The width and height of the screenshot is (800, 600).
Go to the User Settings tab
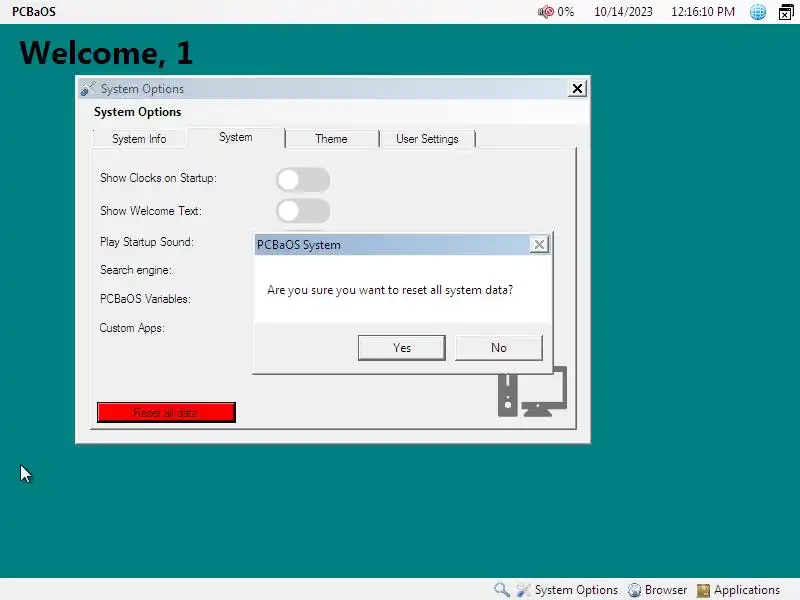coord(428,139)
